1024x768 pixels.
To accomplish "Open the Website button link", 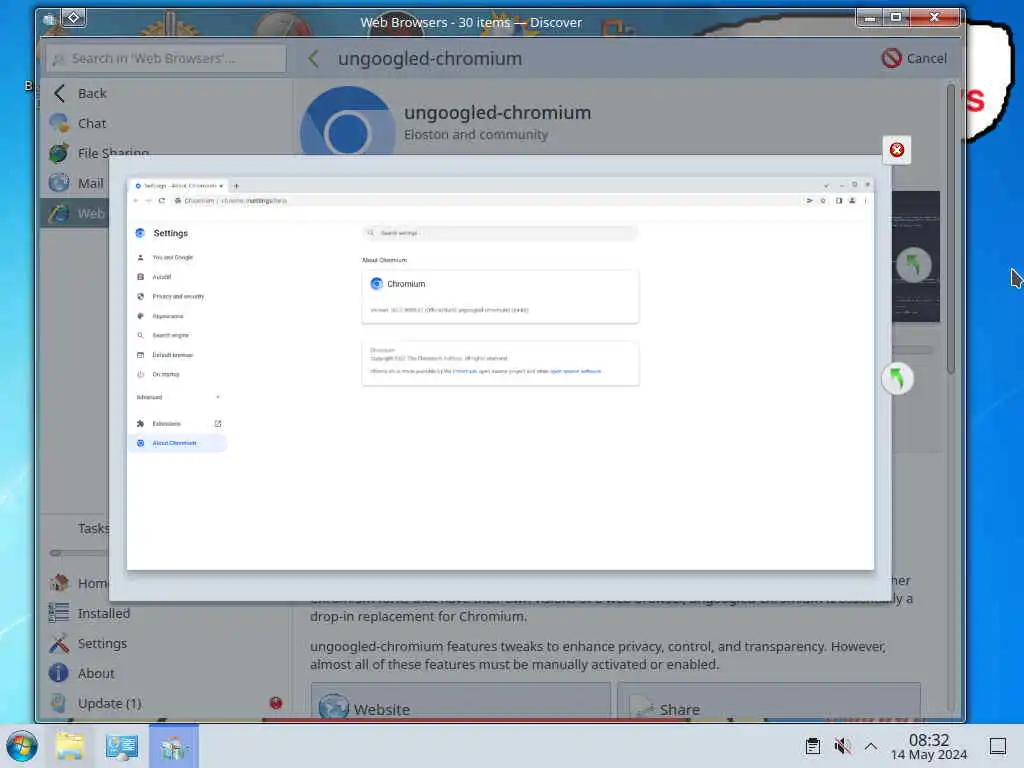I will (461, 703).
